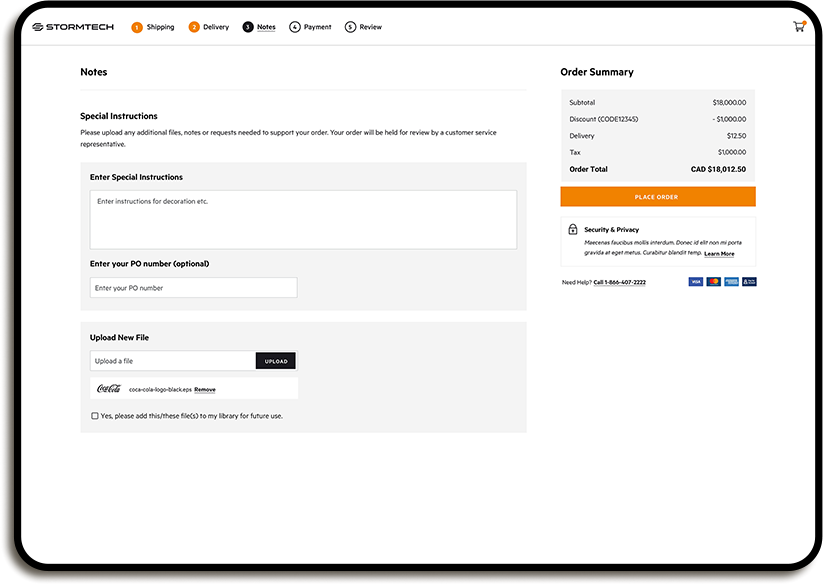Open the Learn More privacy link

point(719,253)
